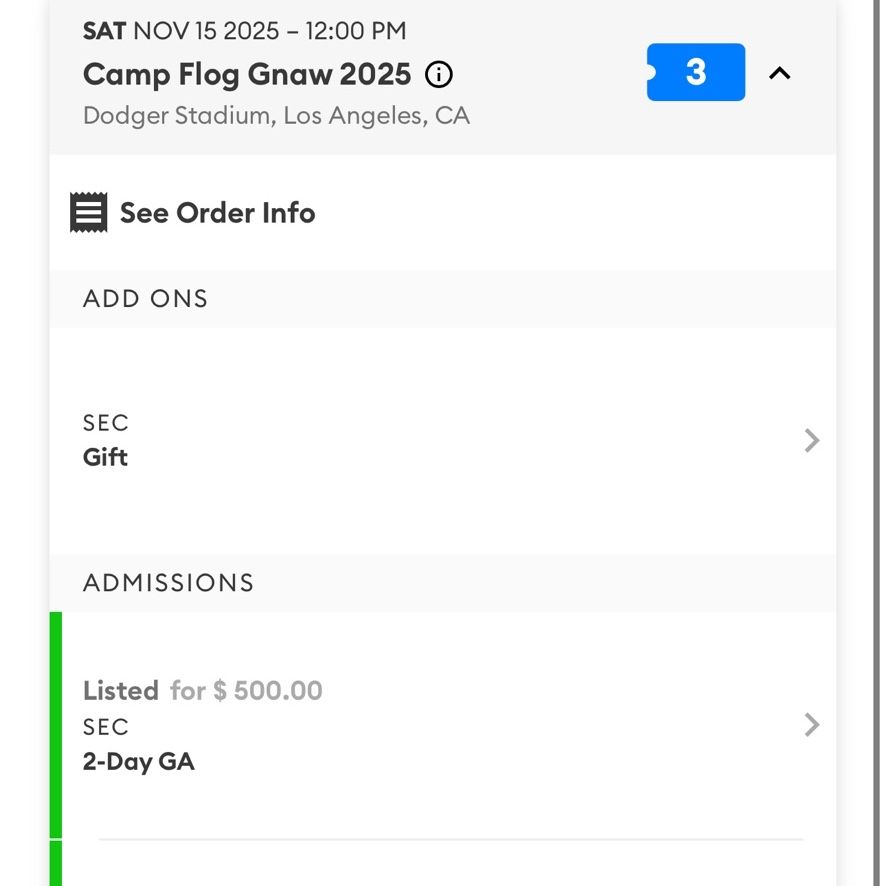Click the vertical scrollbar on the right edge
Screen dimensions: 886x886
click(876, 443)
